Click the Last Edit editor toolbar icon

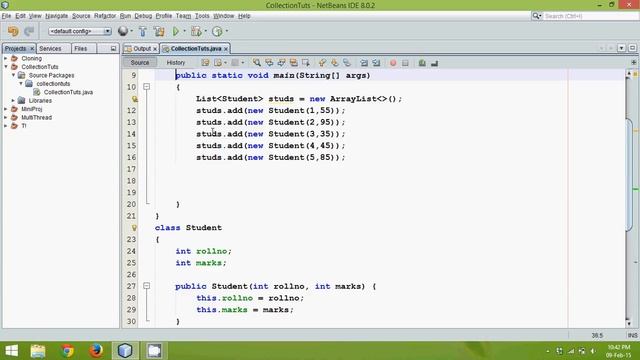[x=205, y=62]
